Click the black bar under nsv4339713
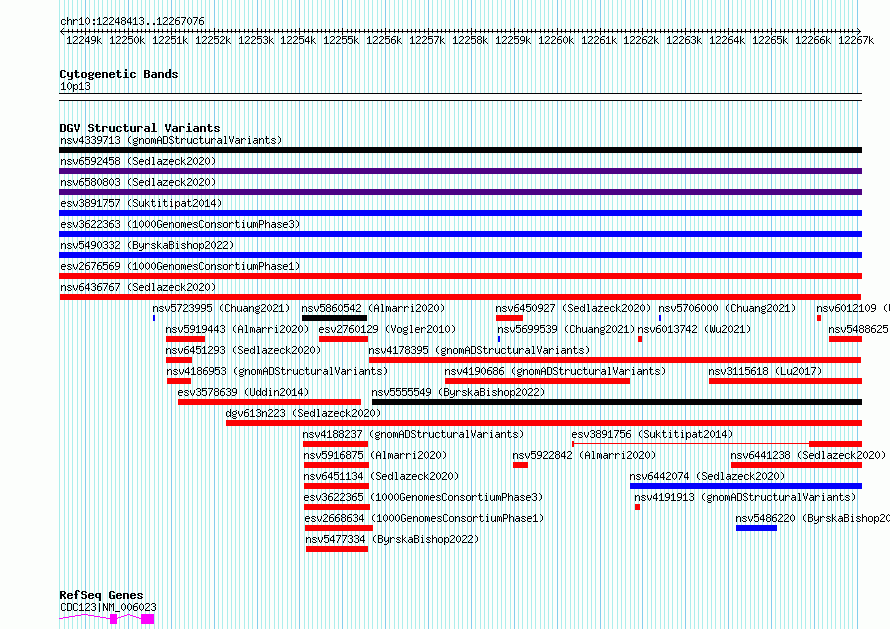 [460, 150]
